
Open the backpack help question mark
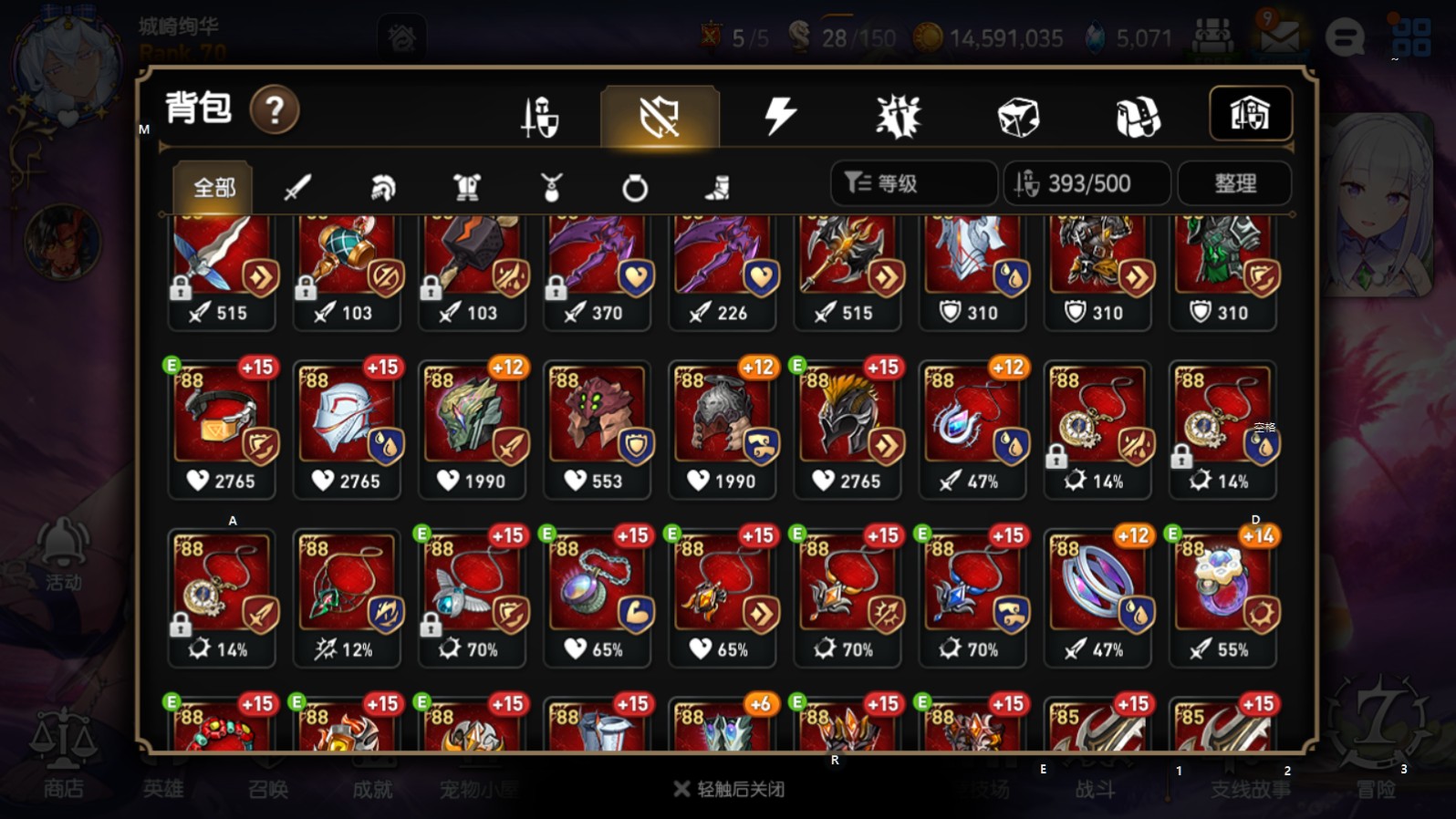tap(274, 110)
